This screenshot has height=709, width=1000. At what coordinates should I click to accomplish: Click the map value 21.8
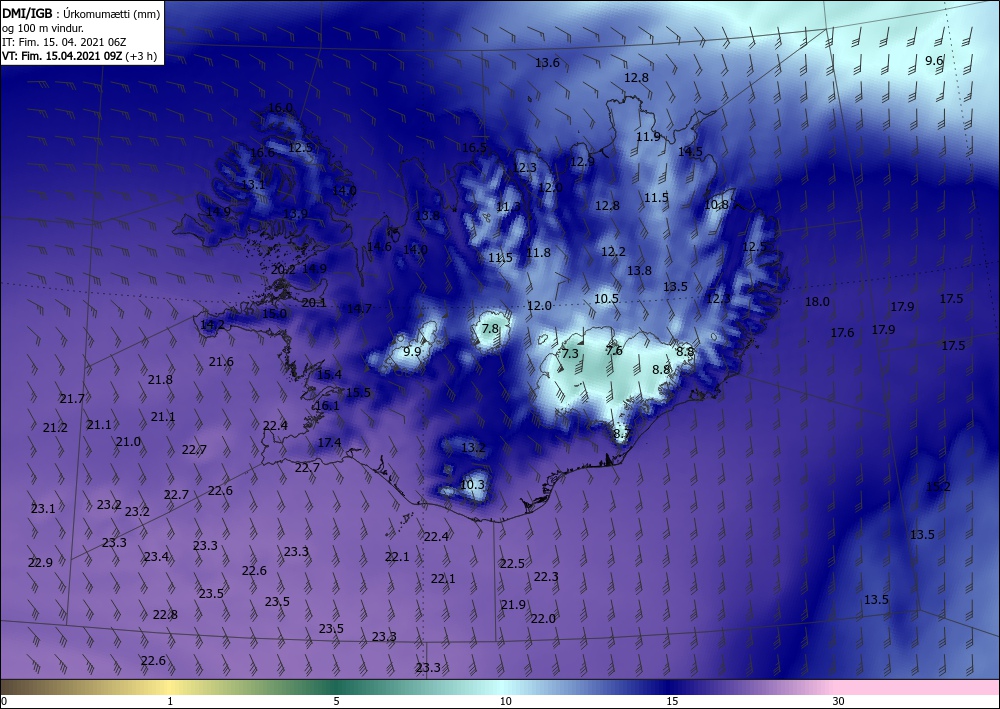[x=160, y=380]
